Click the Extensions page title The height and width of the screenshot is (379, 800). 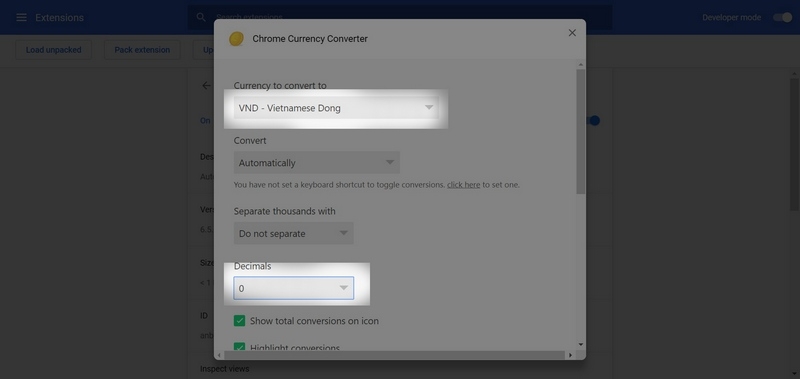pos(59,17)
